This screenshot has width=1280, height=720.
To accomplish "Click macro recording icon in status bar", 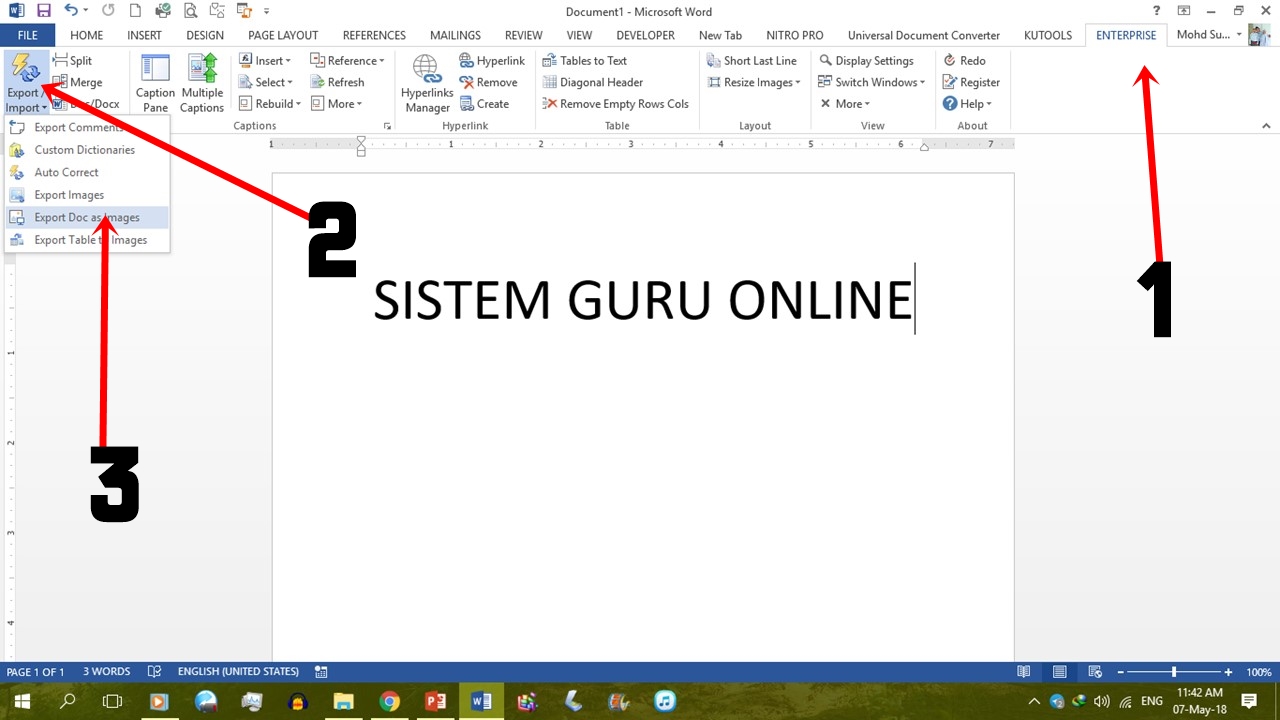I will pyautogui.click(x=321, y=672).
